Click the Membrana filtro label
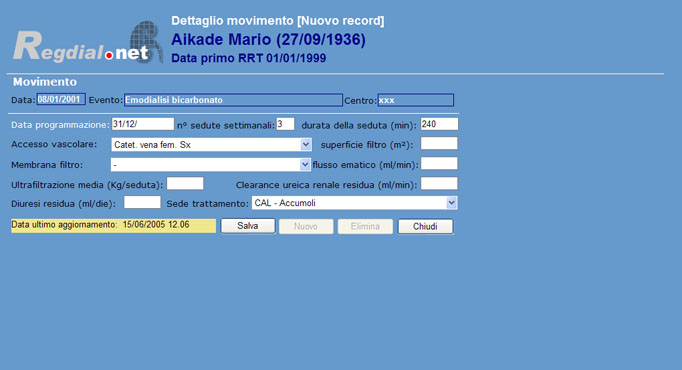The image size is (682, 370). point(47,165)
